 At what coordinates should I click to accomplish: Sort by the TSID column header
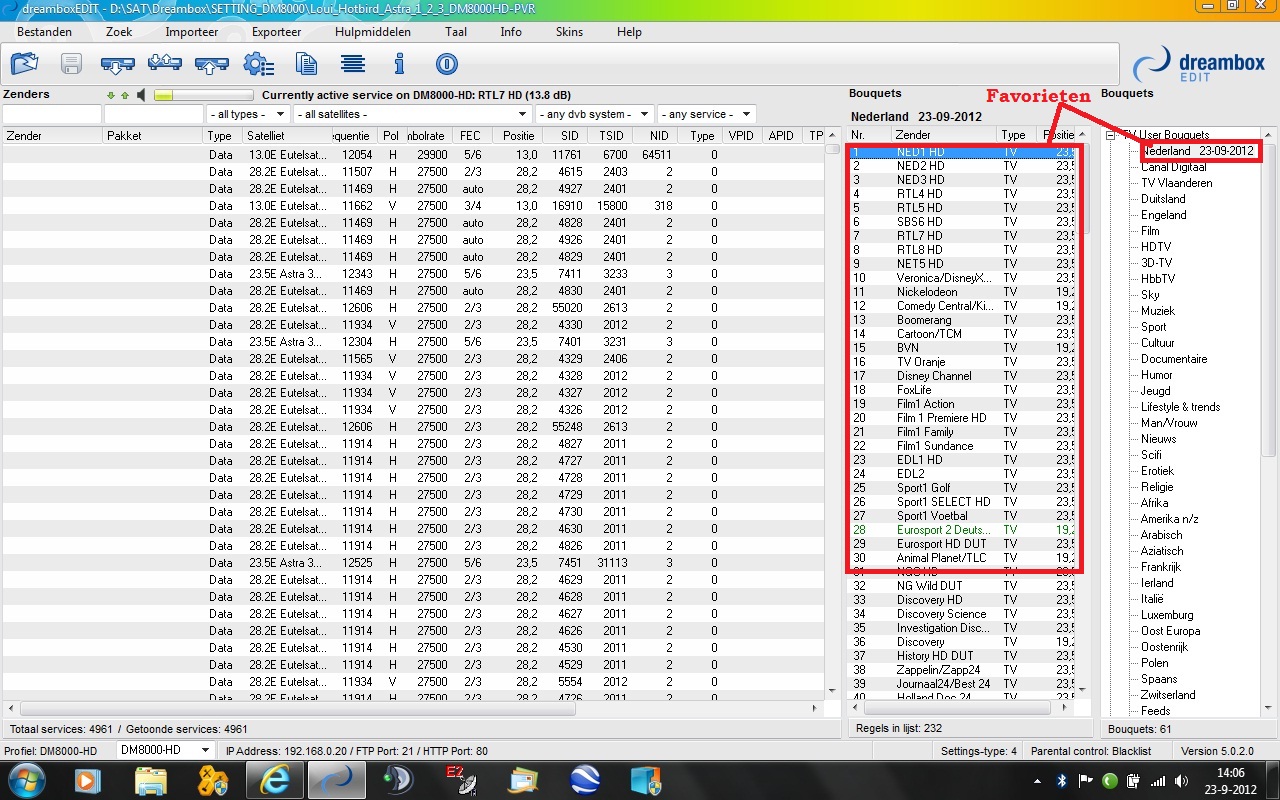tap(610, 136)
